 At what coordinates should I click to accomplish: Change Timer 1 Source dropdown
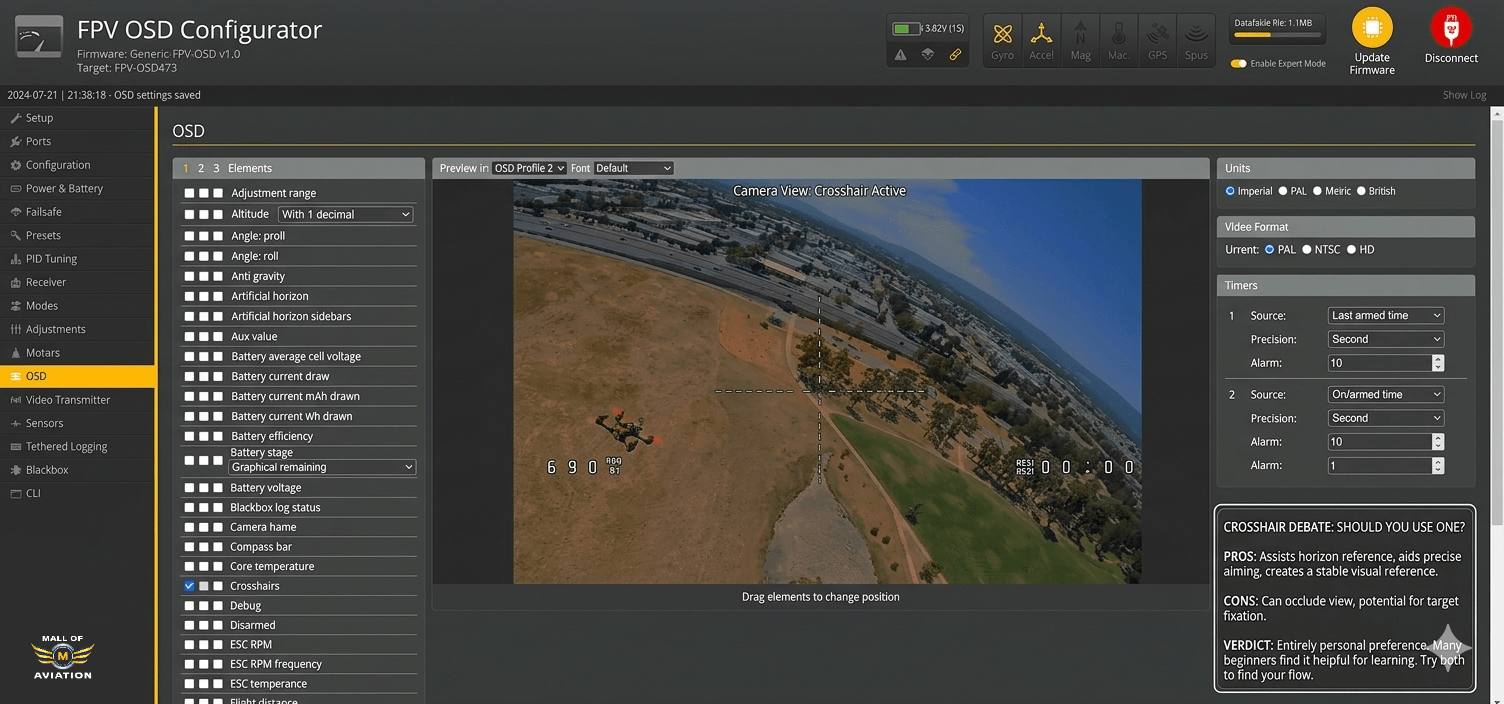[1384, 315]
